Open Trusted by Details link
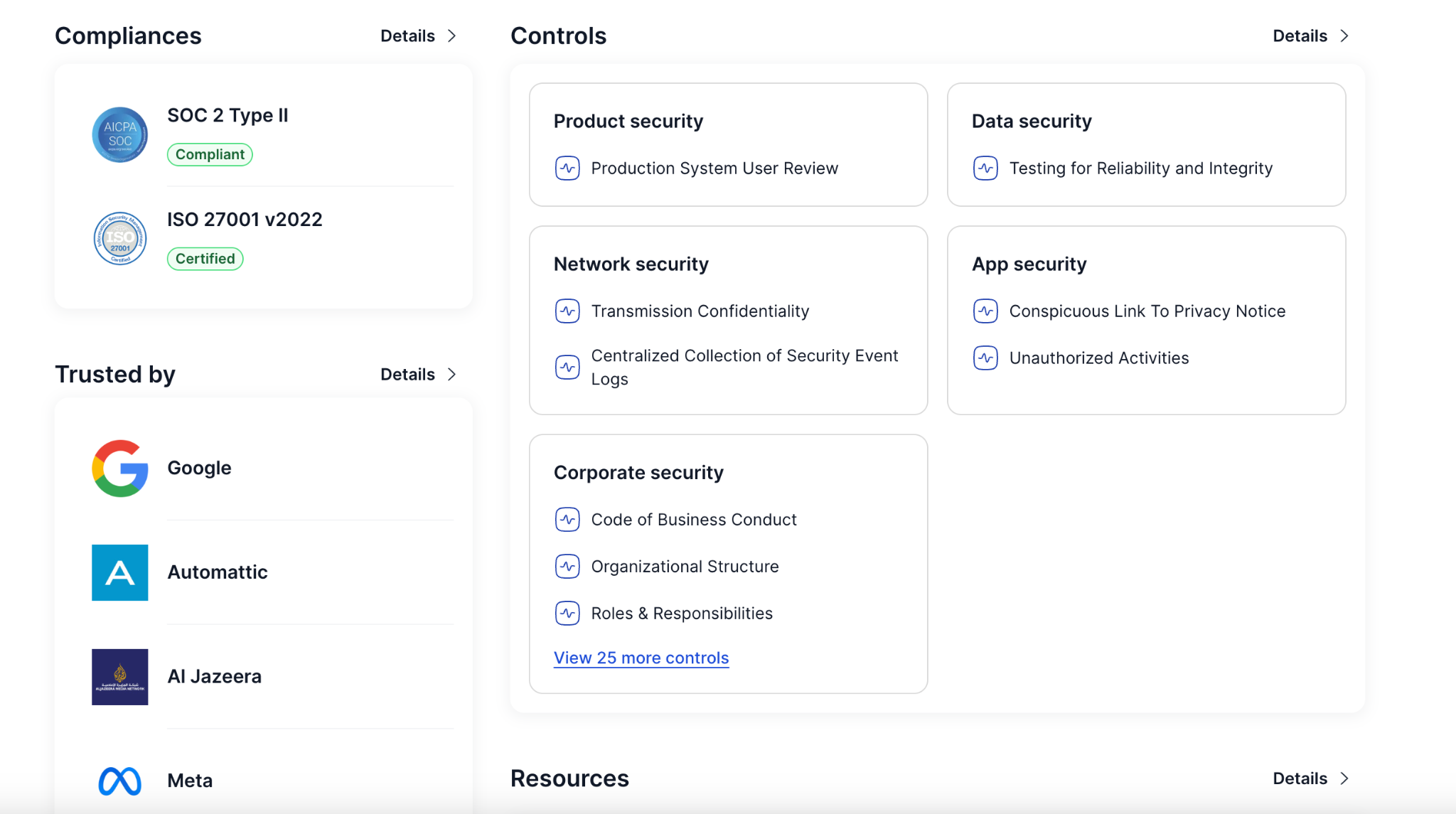This screenshot has width=1456, height=814. tap(407, 374)
